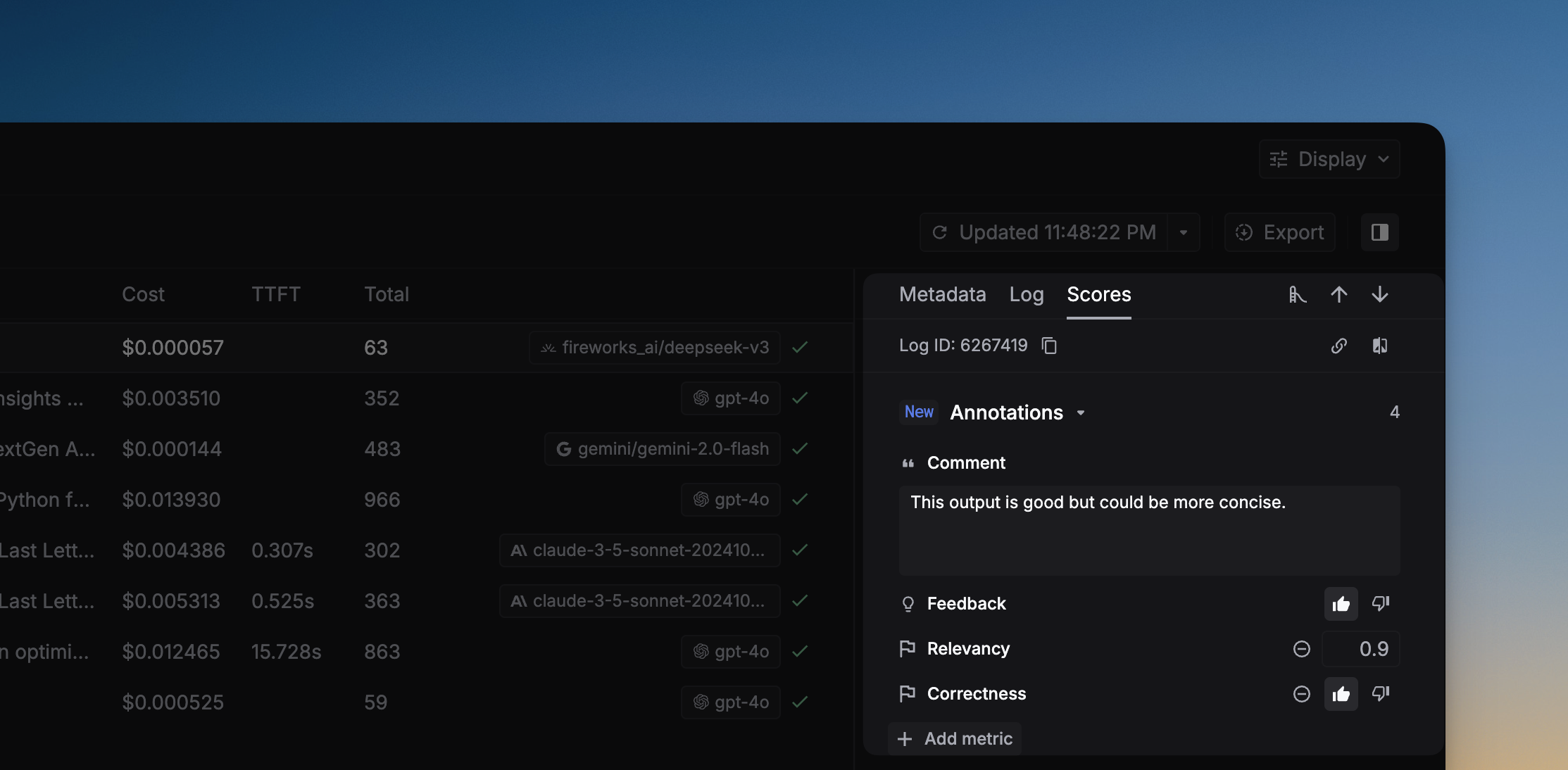This screenshot has width=1568, height=770.
Task: Click the checkmark in the $0.003510 row
Action: 800,398
